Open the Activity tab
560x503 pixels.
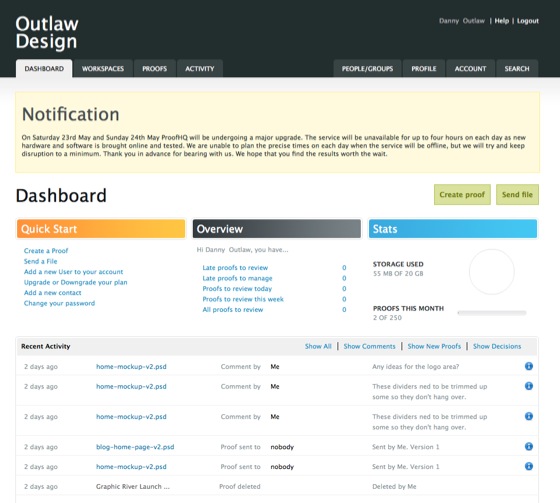200,69
